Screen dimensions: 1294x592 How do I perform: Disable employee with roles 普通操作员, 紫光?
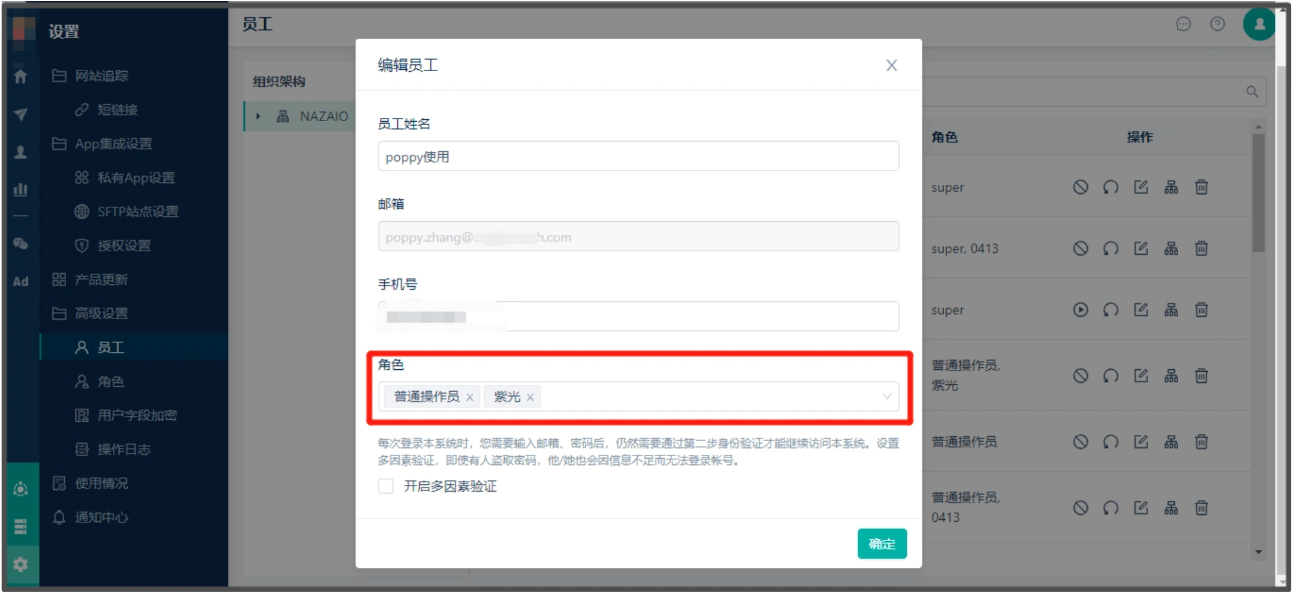tap(1080, 376)
